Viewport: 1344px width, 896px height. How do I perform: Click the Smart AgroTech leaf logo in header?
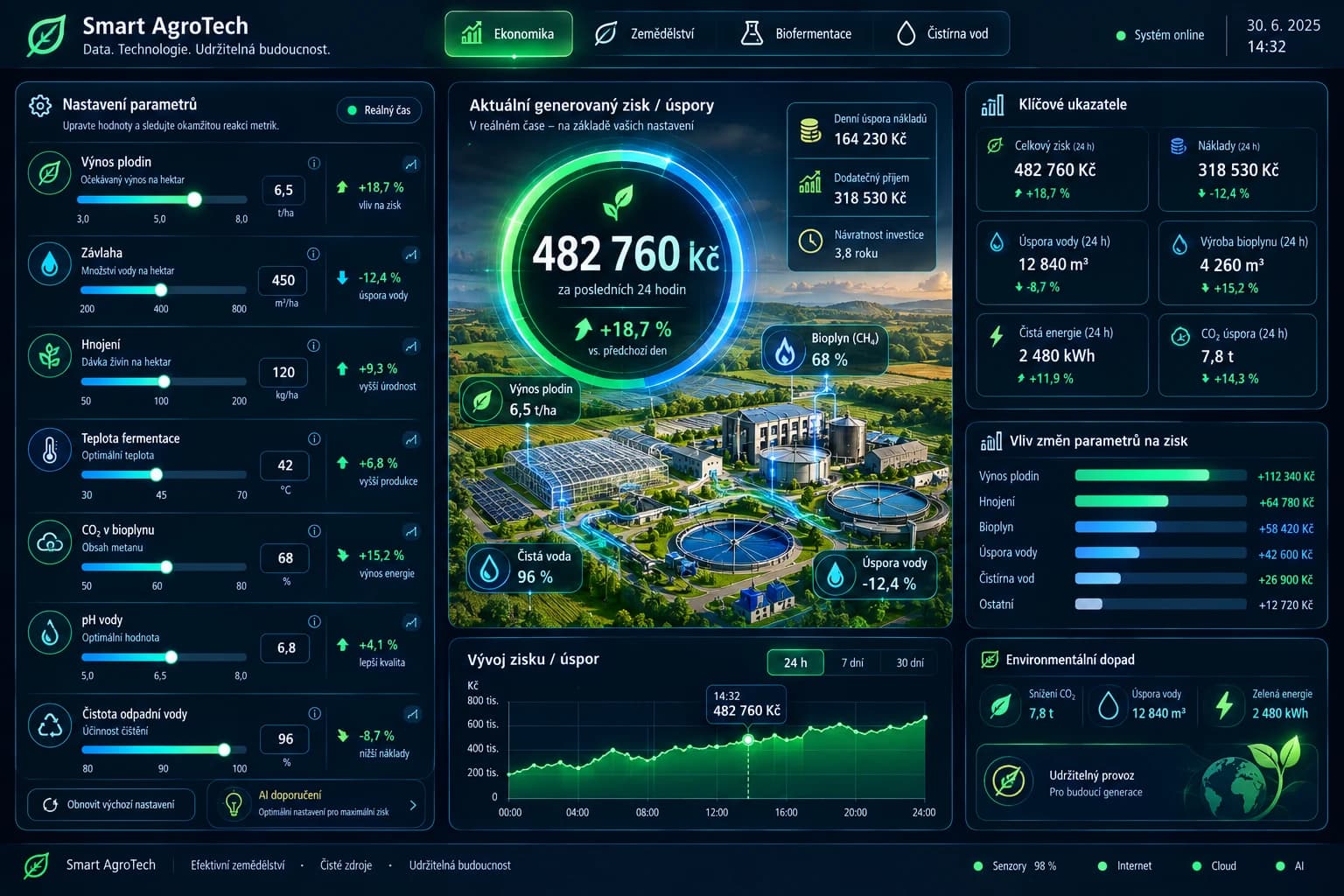45,36
